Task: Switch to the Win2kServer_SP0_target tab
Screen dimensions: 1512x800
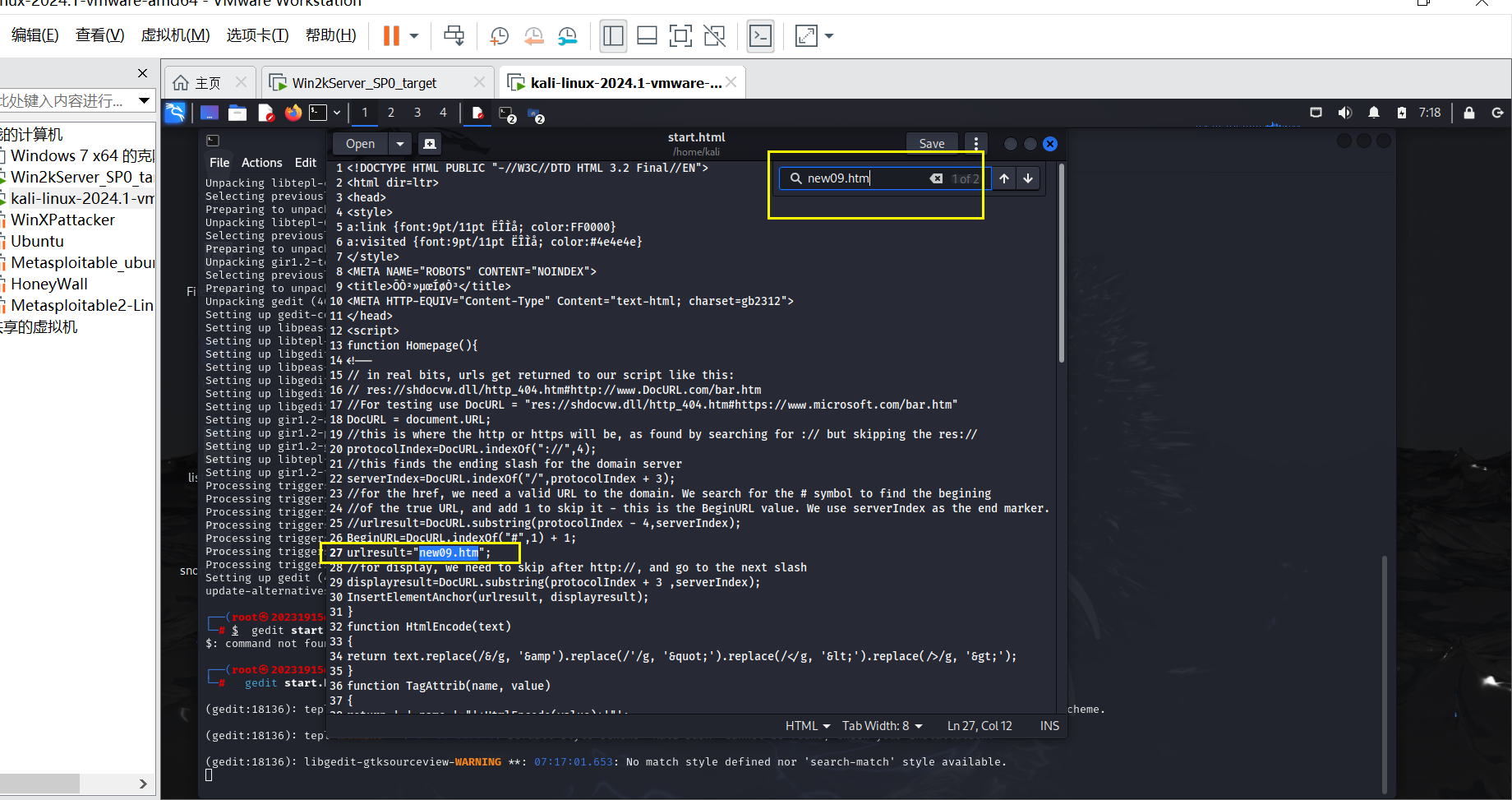Action: tap(364, 83)
